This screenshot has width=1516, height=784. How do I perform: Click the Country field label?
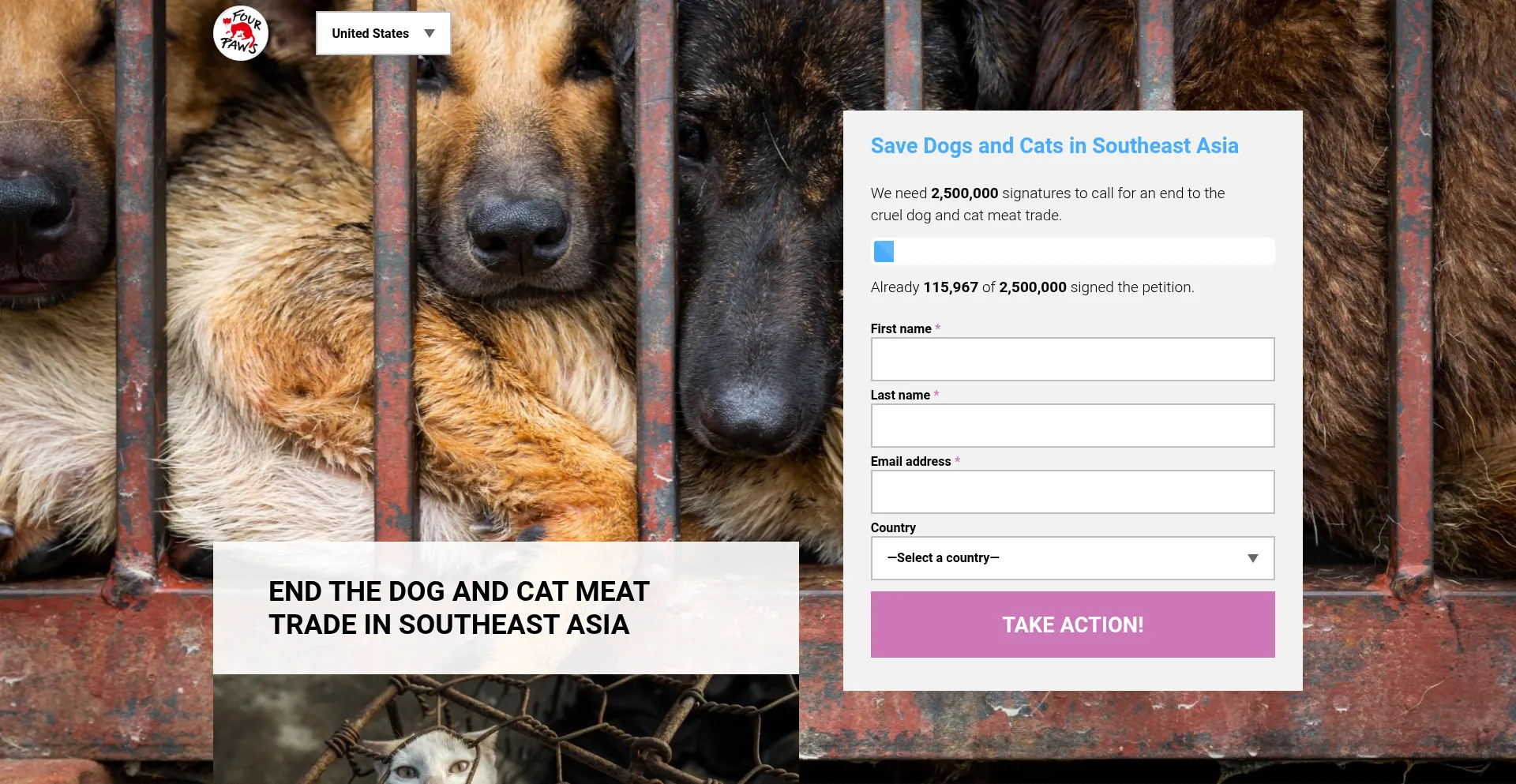893,527
